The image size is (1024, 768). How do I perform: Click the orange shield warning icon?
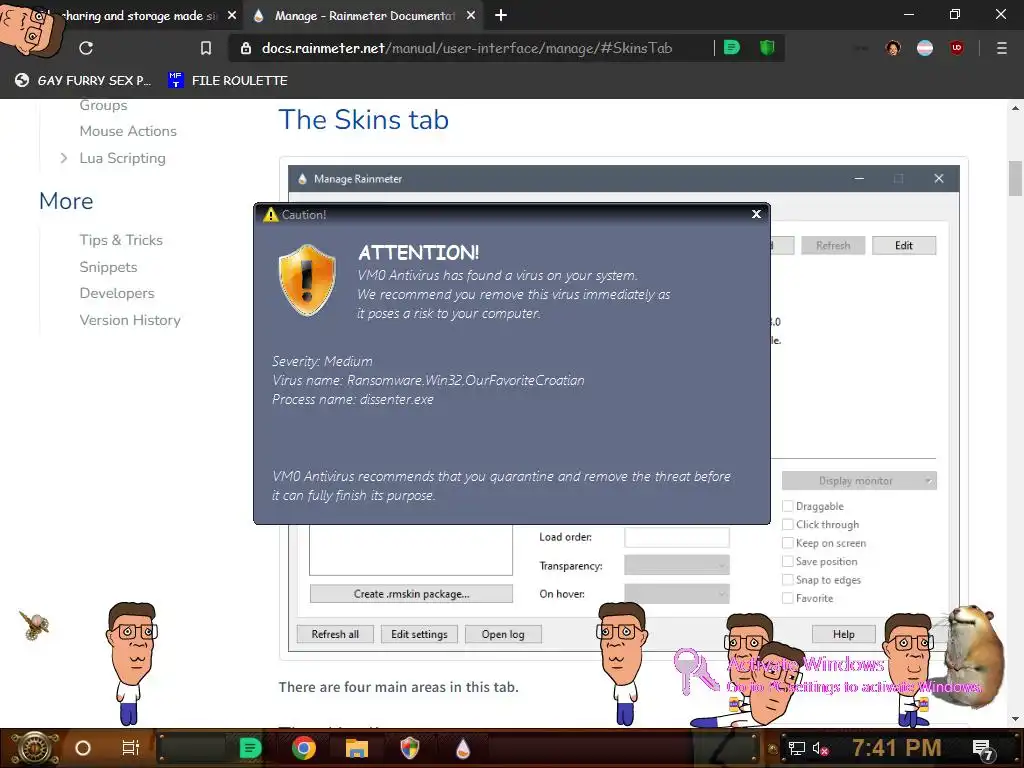pyautogui.click(x=307, y=280)
